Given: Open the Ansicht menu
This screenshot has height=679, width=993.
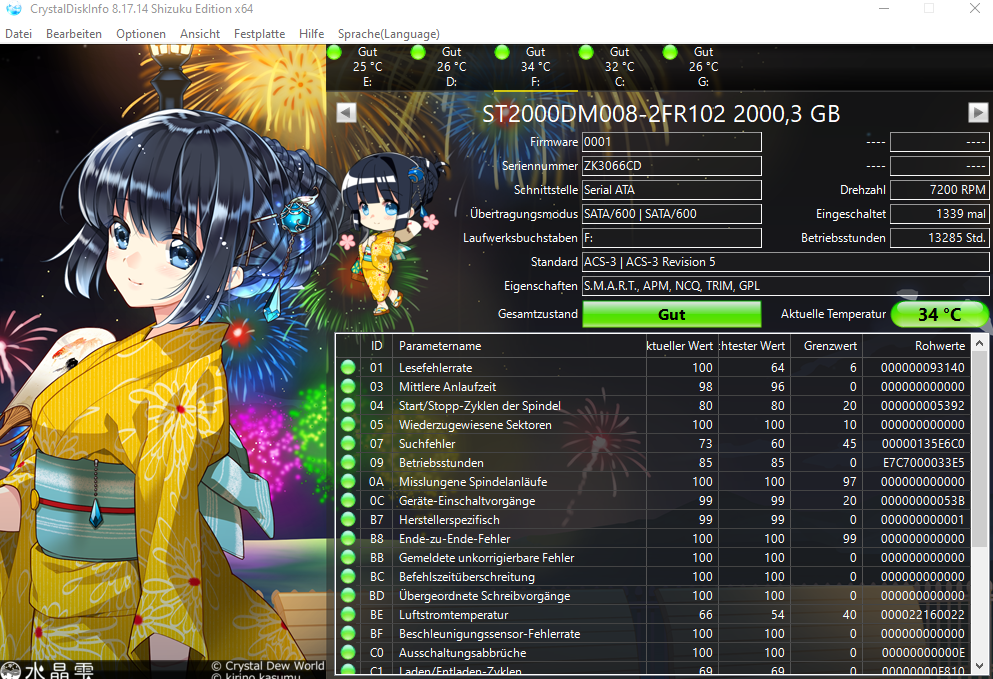Looking at the screenshot, I should pyautogui.click(x=199, y=34).
